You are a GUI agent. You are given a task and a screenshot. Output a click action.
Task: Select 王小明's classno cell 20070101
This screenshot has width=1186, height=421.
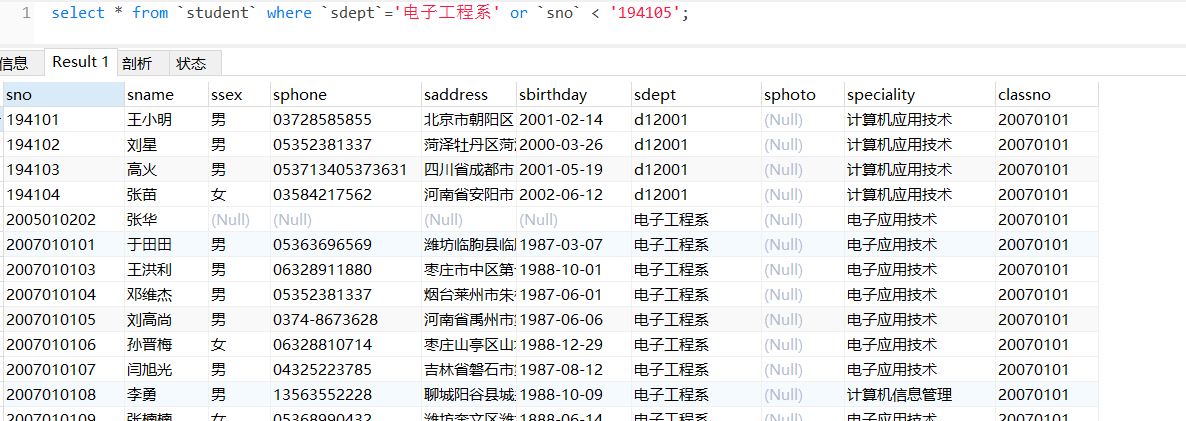(x=1047, y=119)
